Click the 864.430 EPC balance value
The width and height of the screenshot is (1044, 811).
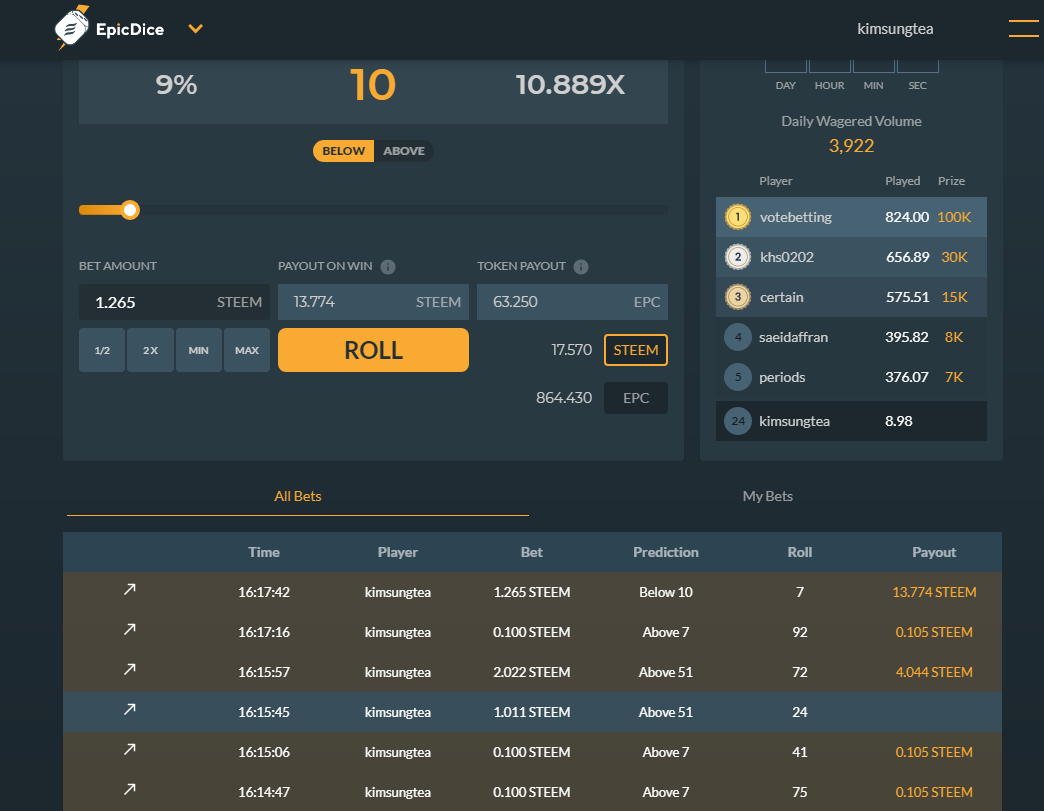click(x=564, y=398)
